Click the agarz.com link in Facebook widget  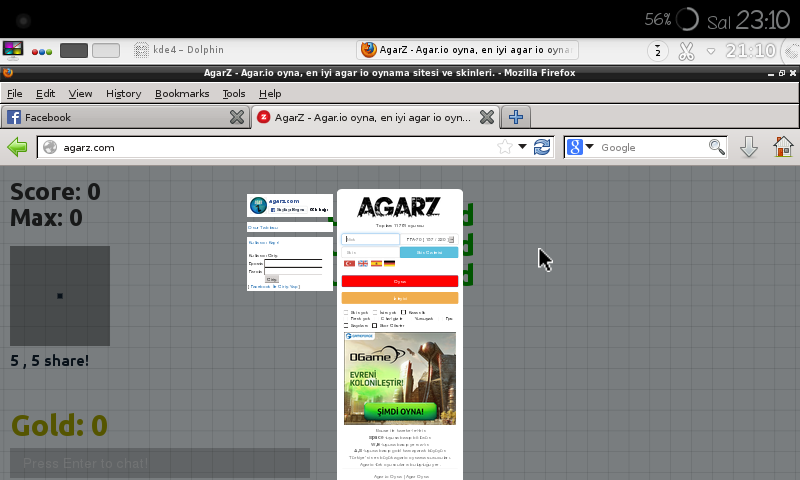tap(284, 201)
